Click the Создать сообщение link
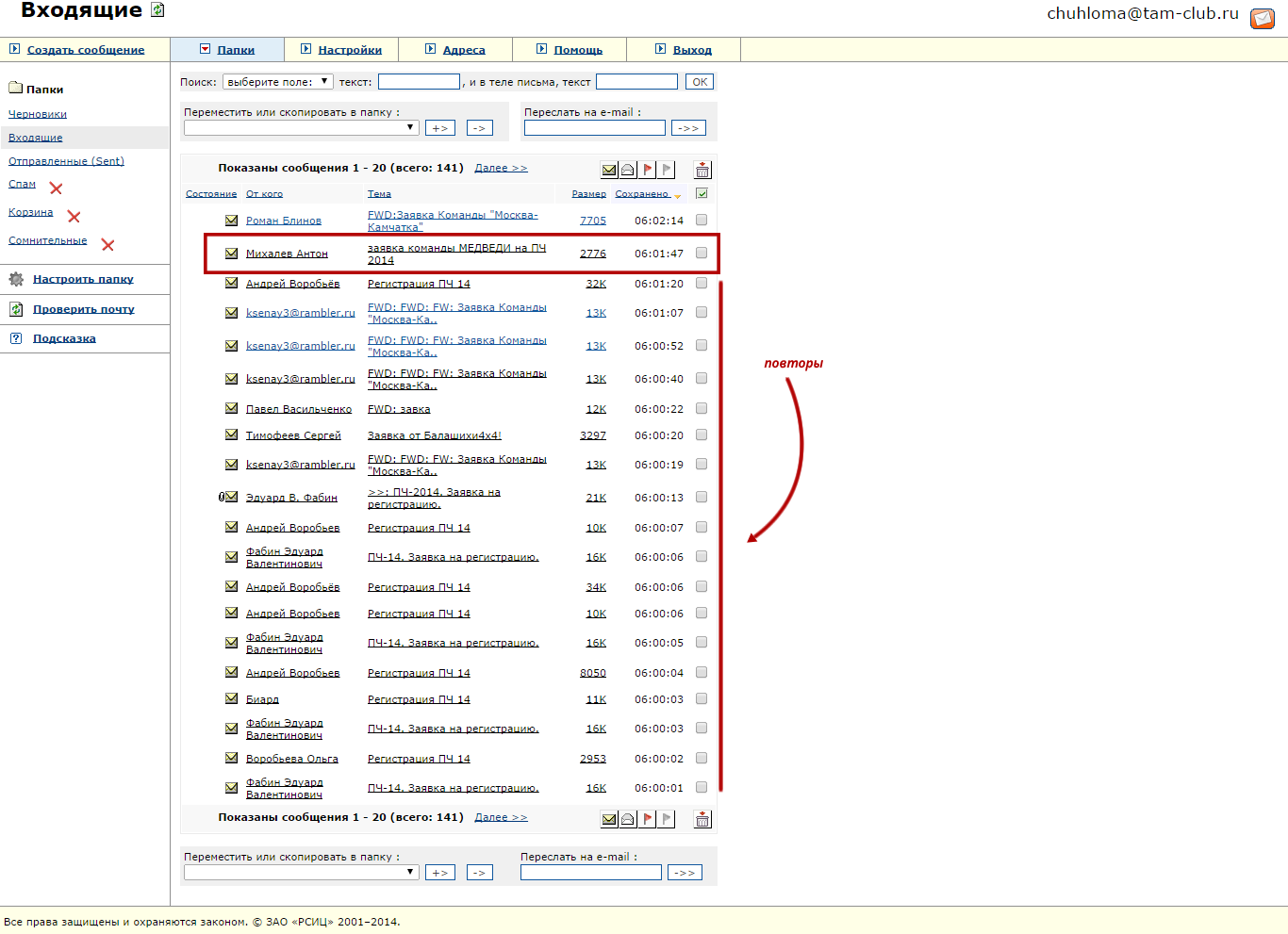Viewport: 1288px width, 934px height. (86, 50)
